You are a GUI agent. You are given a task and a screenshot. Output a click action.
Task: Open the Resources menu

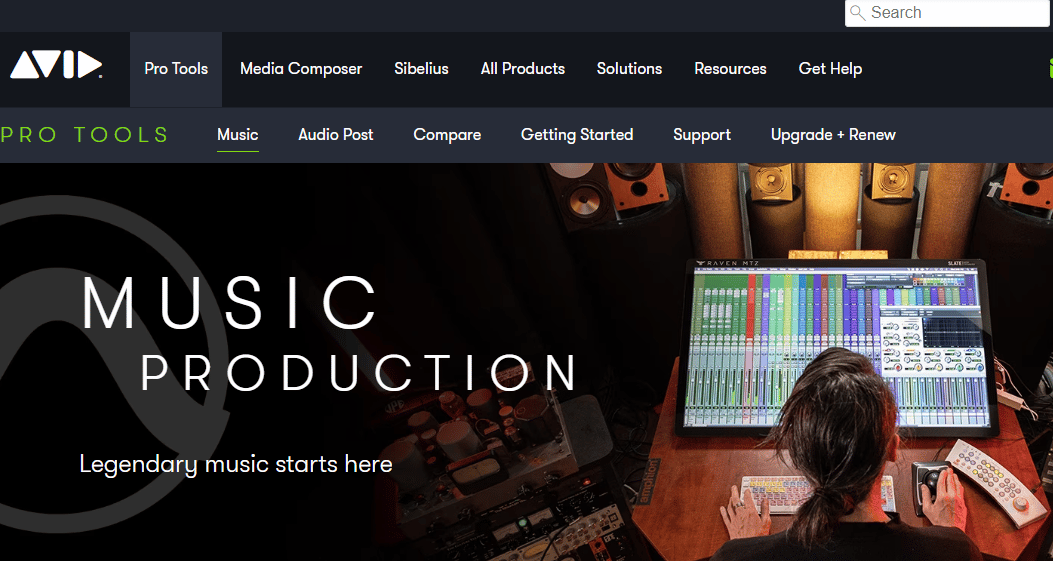point(730,69)
